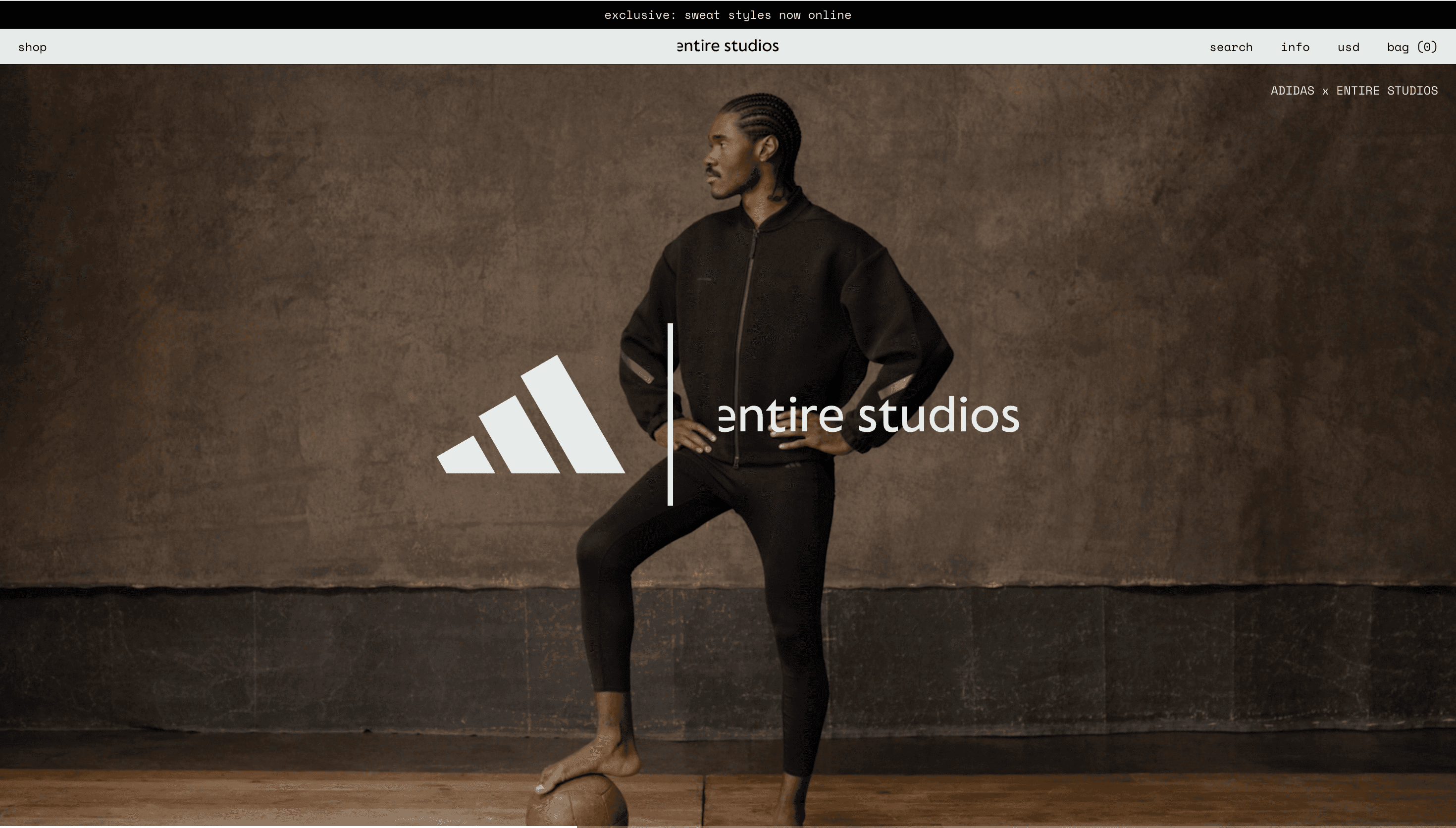Click the Adidas three-stripe logo on hero
Image resolution: width=1456 pixels, height=828 pixels.
click(x=531, y=414)
